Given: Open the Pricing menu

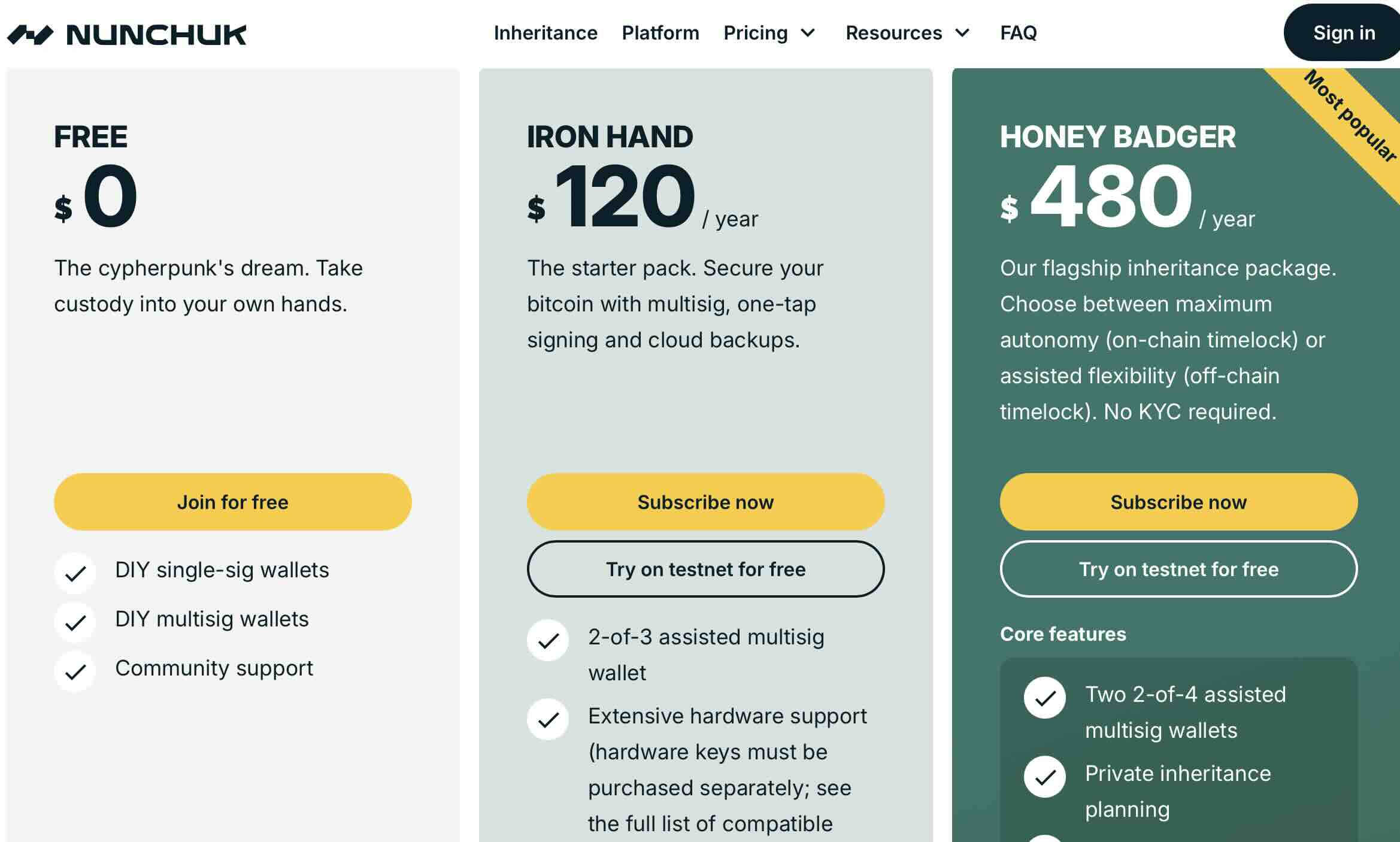Looking at the screenshot, I should click(x=756, y=33).
